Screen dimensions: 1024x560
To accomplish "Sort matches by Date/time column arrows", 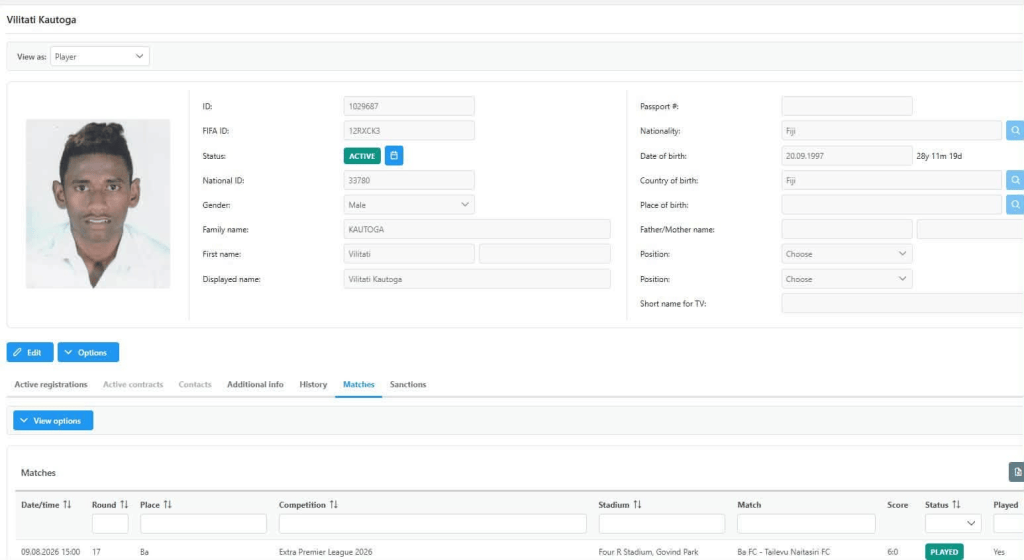I will [x=67, y=505].
